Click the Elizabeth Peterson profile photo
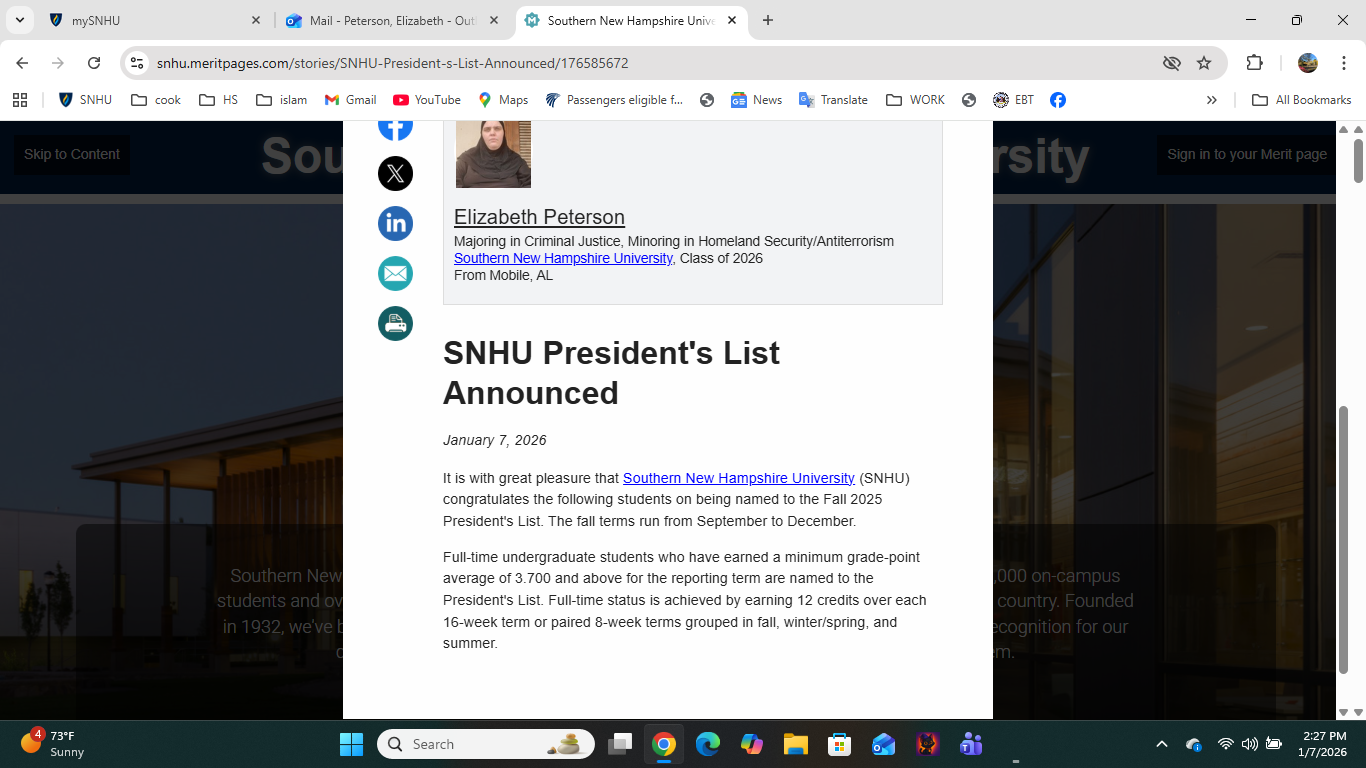The height and width of the screenshot is (768, 1366). tap(493, 154)
